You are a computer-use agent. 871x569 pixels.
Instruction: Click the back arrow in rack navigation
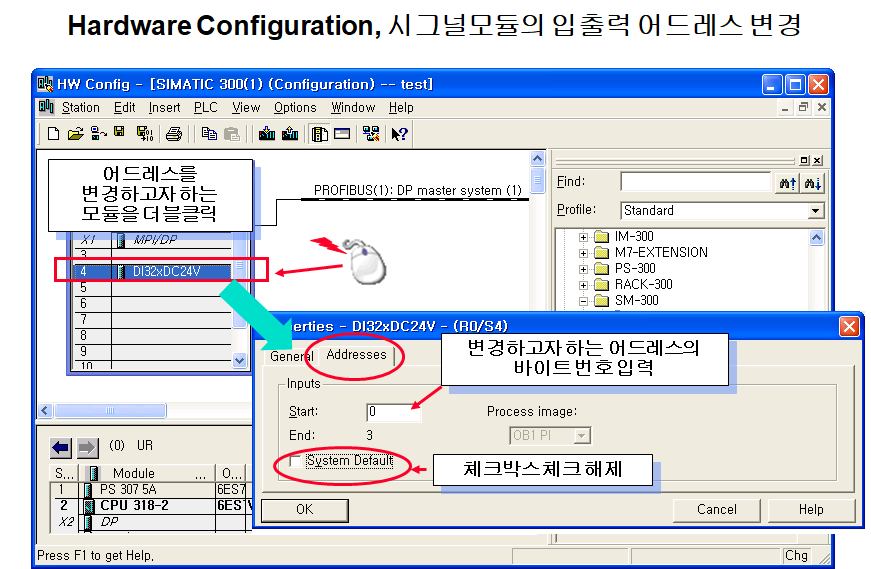point(61,447)
